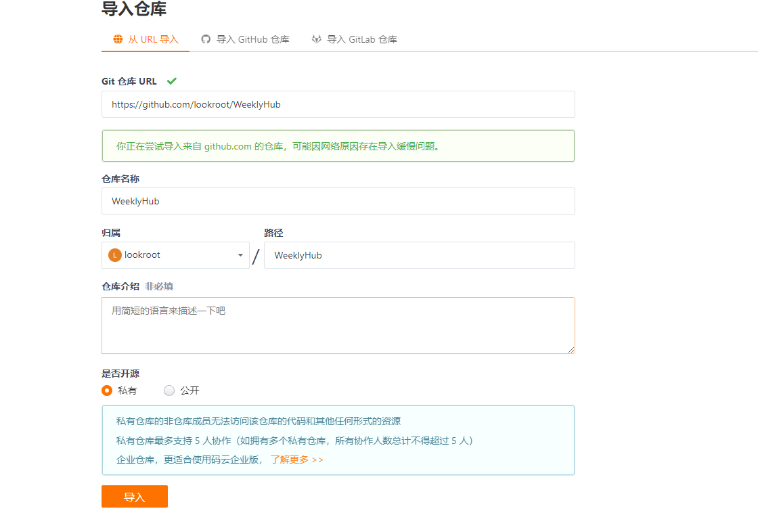Click the globe icon on URL import tab
The height and width of the screenshot is (524, 758).
coord(118,39)
